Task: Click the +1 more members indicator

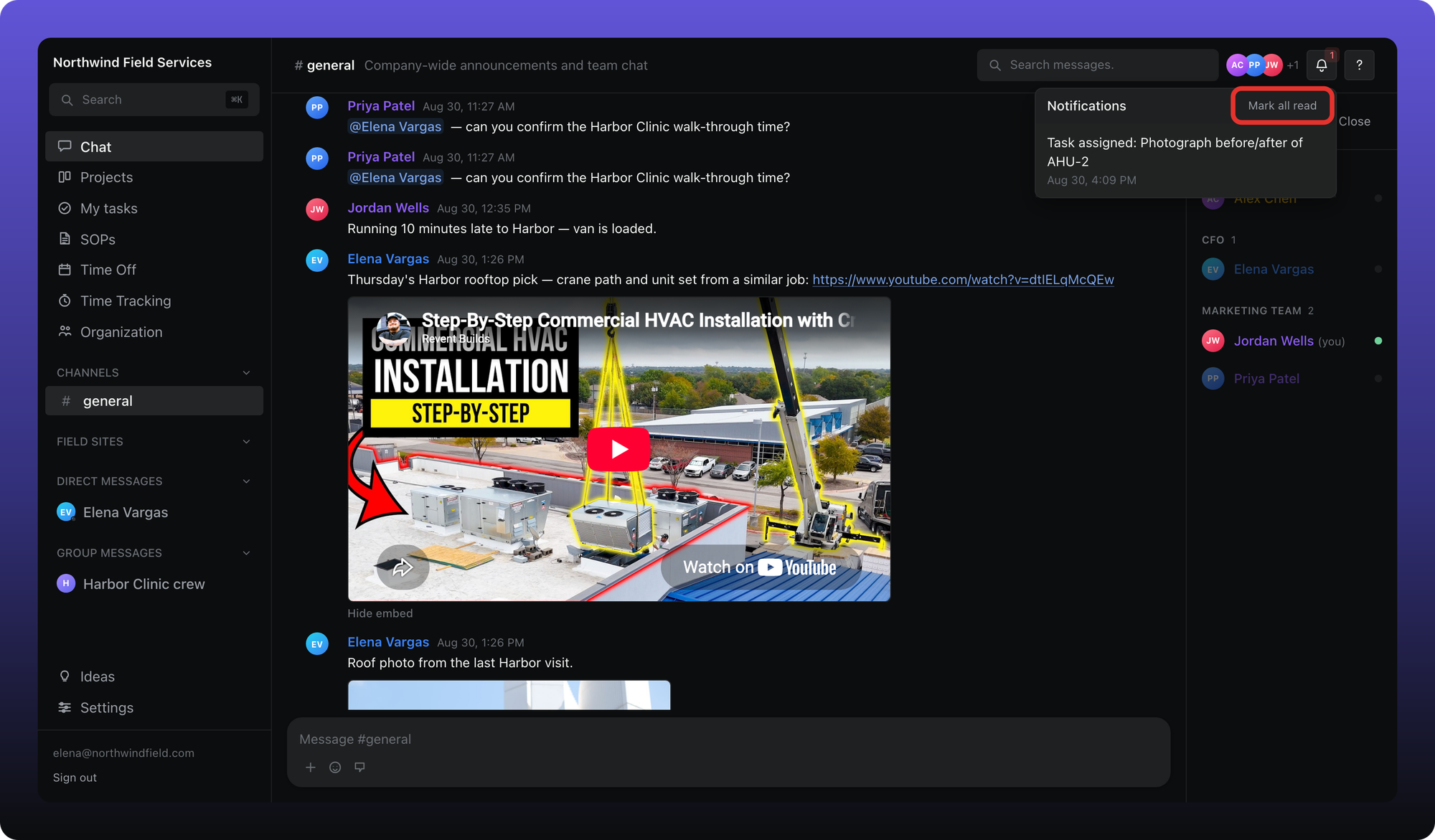Action: click(x=1292, y=65)
